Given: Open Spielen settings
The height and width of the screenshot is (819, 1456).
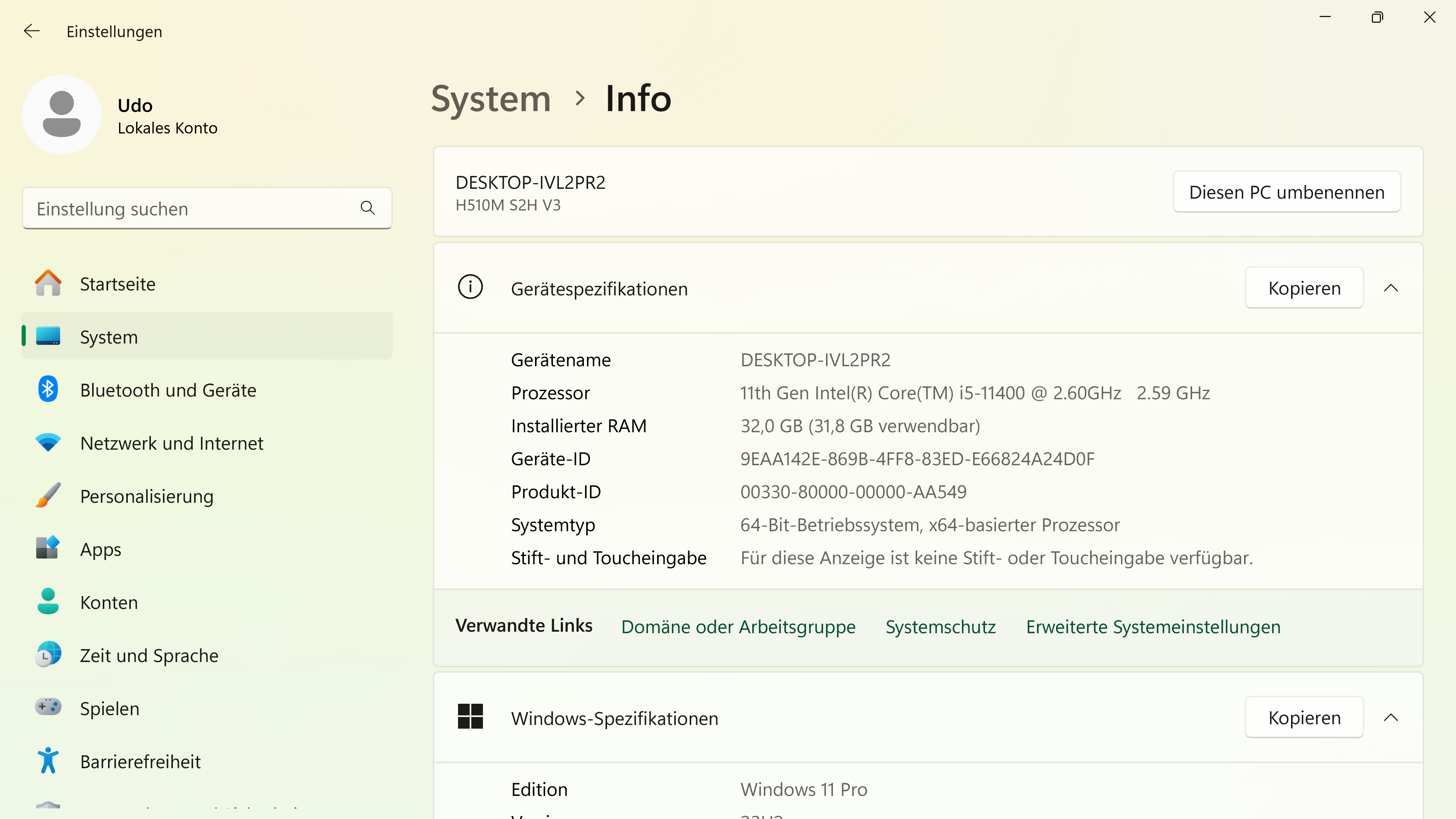Looking at the screenshot, I should click(x=207, y=708).
